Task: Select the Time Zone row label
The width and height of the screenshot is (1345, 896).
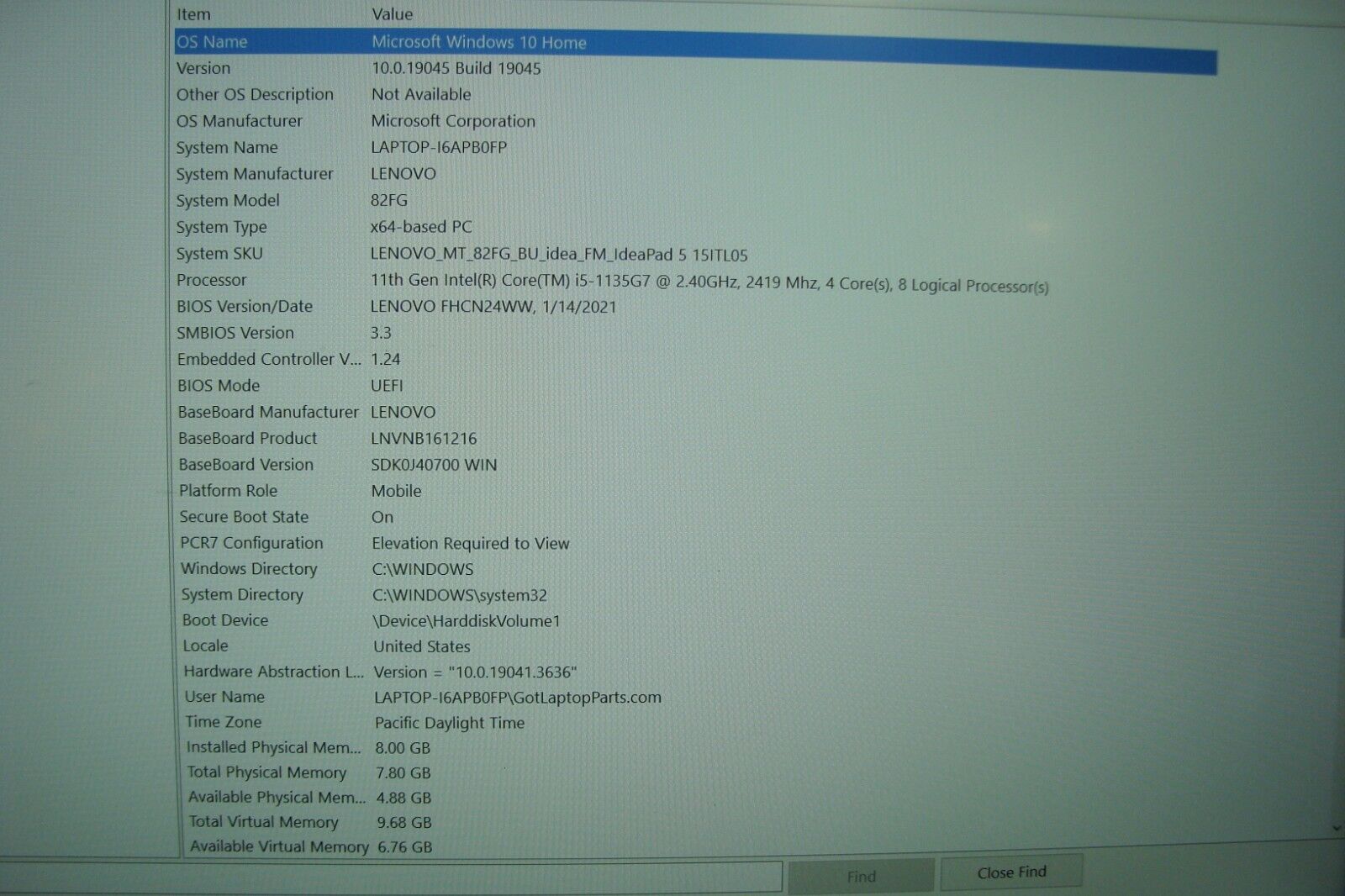Action: tap(223, 722)
